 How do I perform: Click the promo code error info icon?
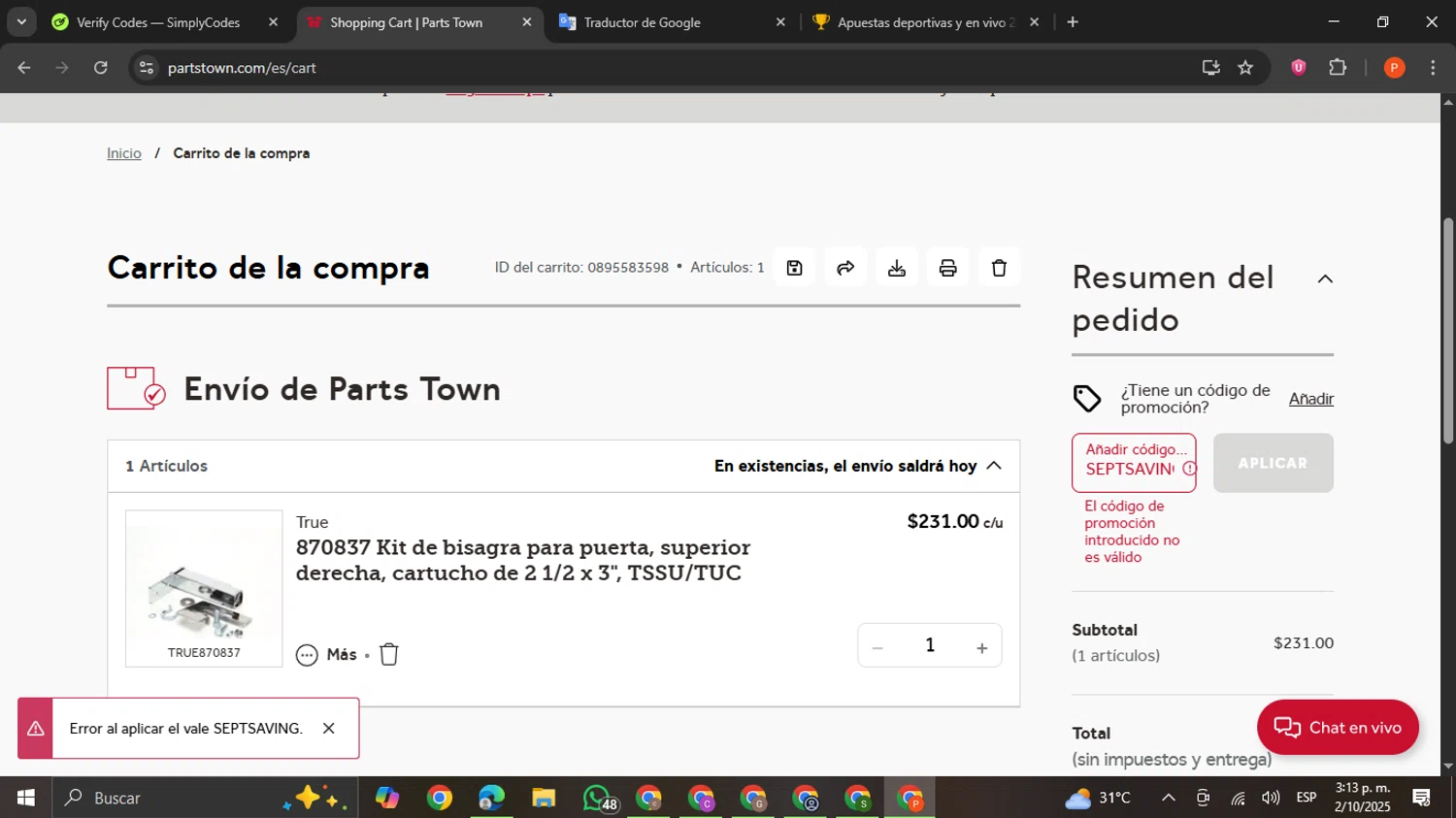point(1189,469)
